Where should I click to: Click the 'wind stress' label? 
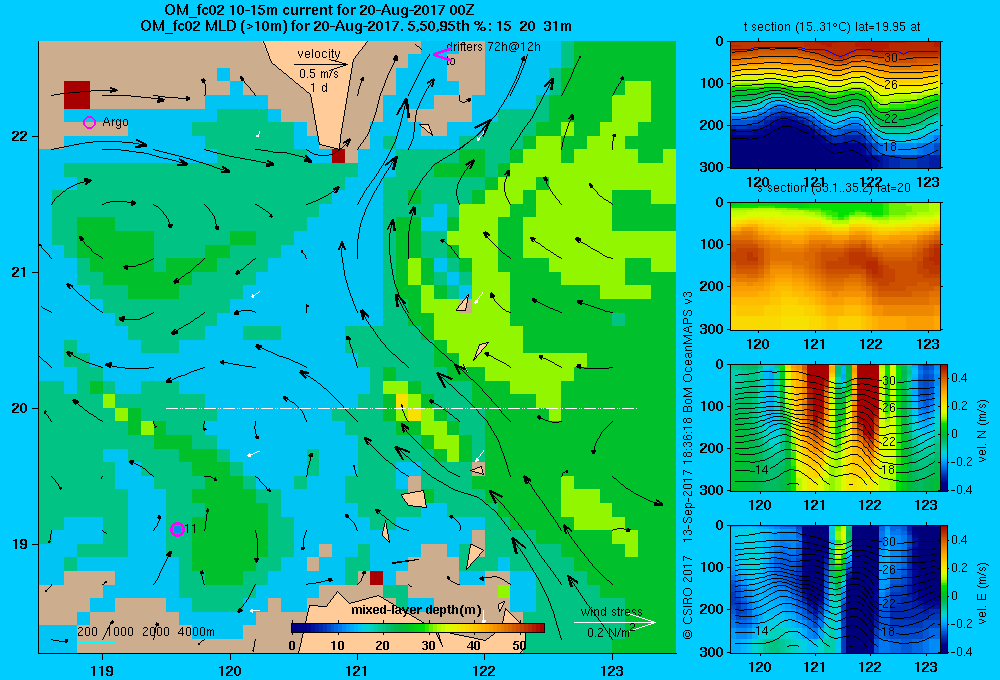pos(612,612)
